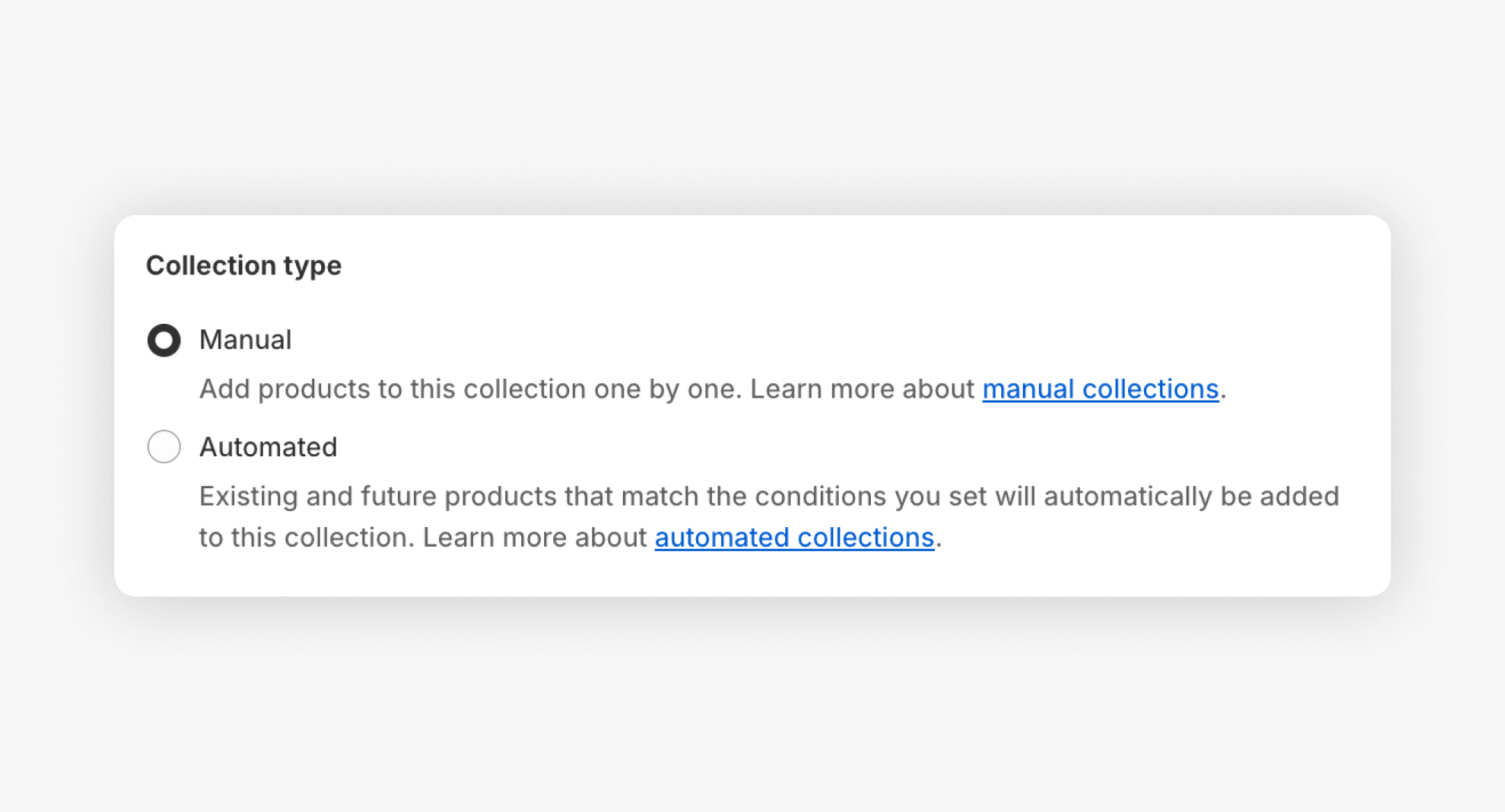Open the "automated collections" help link

[794, 538]
